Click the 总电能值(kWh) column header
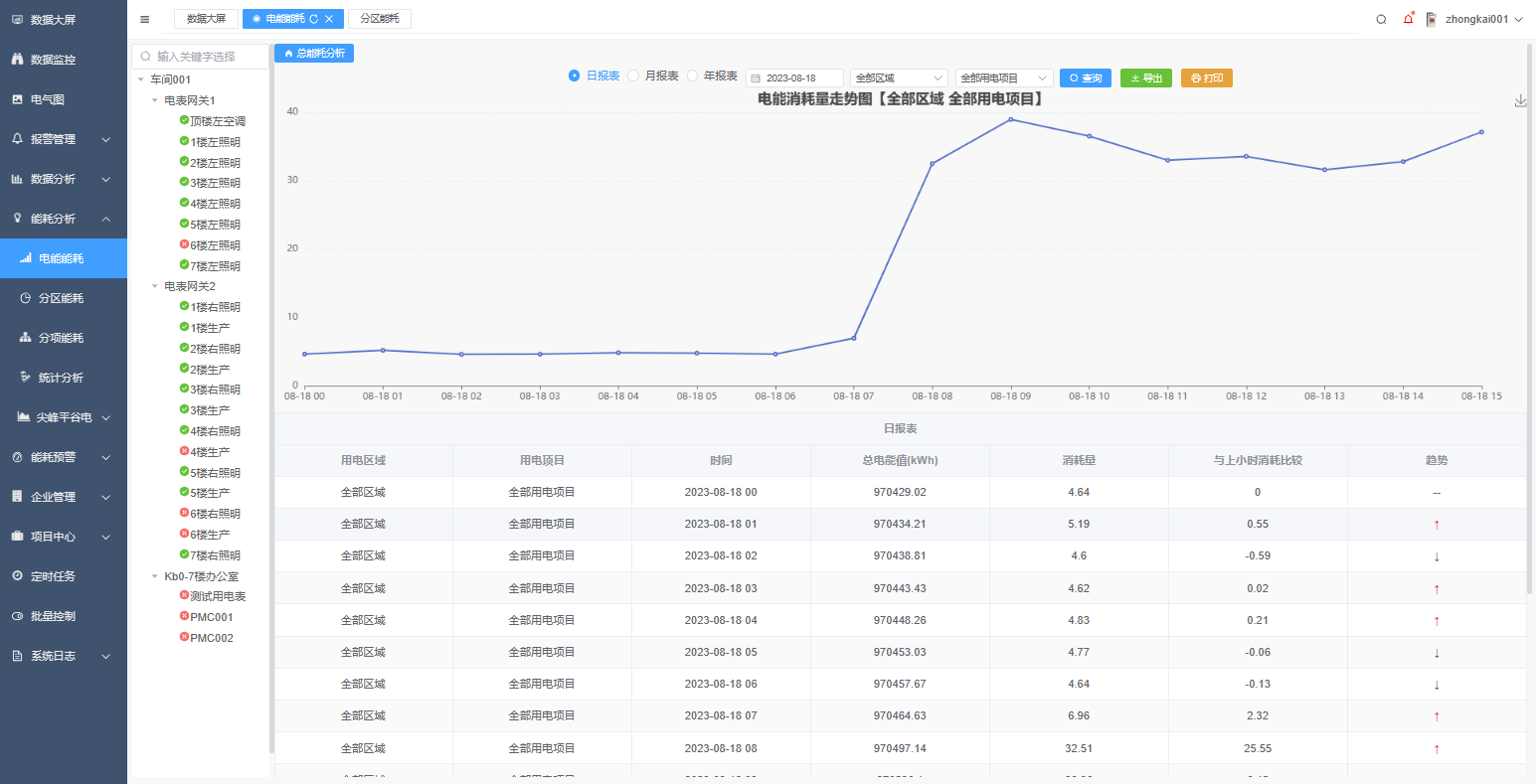Viewport: 1536px width, 784px height. pyautogui.click(x=900, y=460)
